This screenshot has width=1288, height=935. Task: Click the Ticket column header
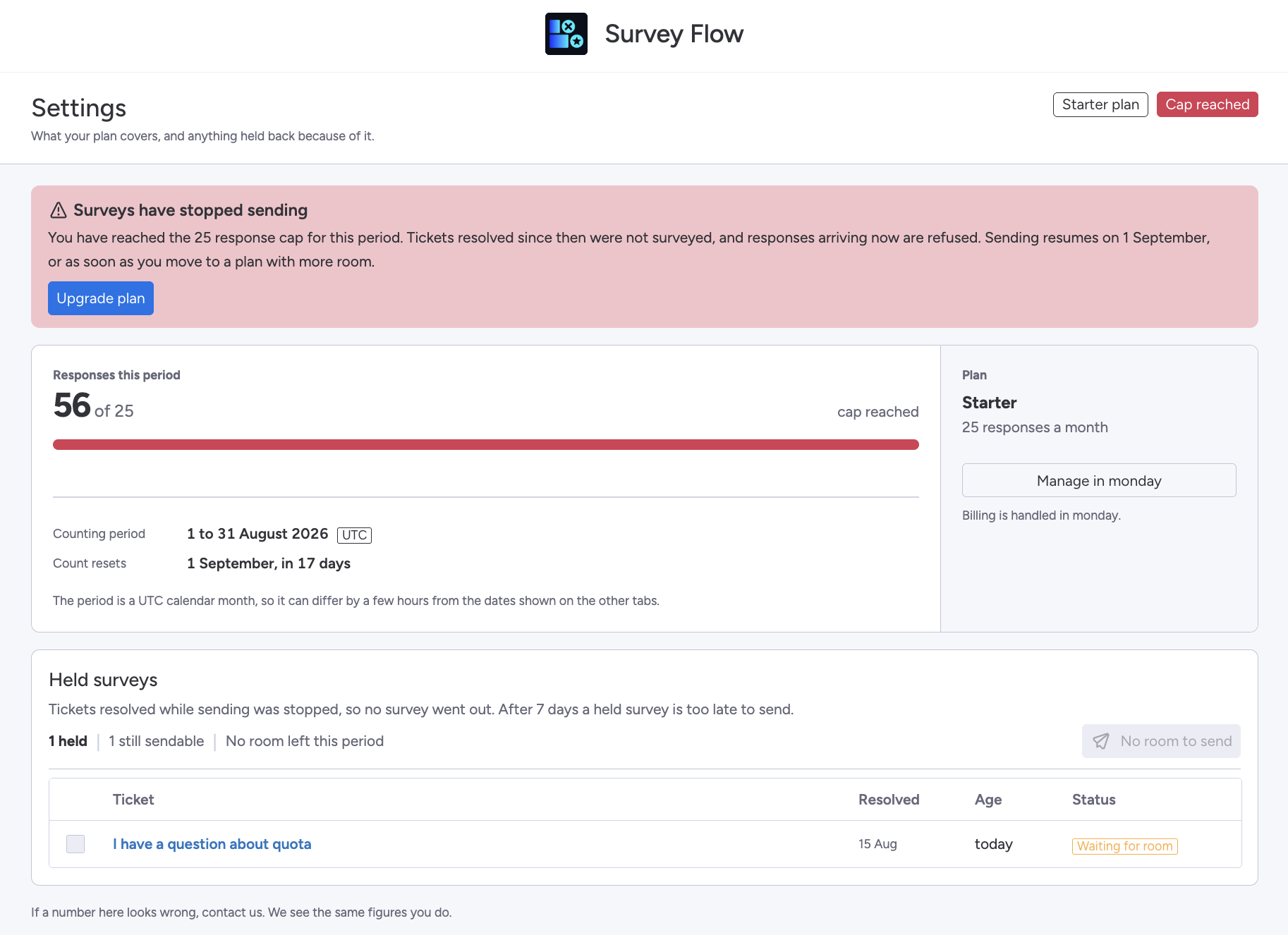click(x=133, y=800)
